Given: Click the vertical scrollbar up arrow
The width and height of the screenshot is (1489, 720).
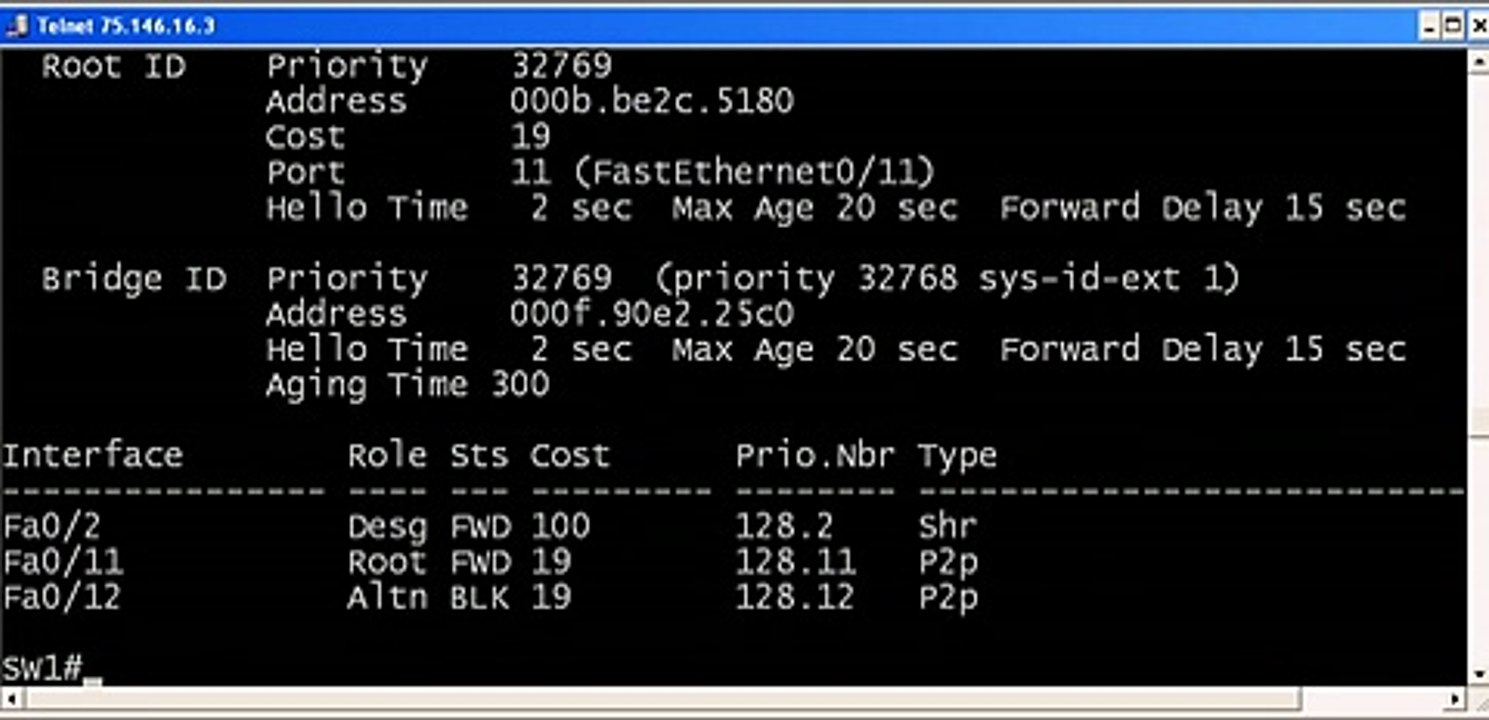Looking at the screenshot, I should (1479, 60).
